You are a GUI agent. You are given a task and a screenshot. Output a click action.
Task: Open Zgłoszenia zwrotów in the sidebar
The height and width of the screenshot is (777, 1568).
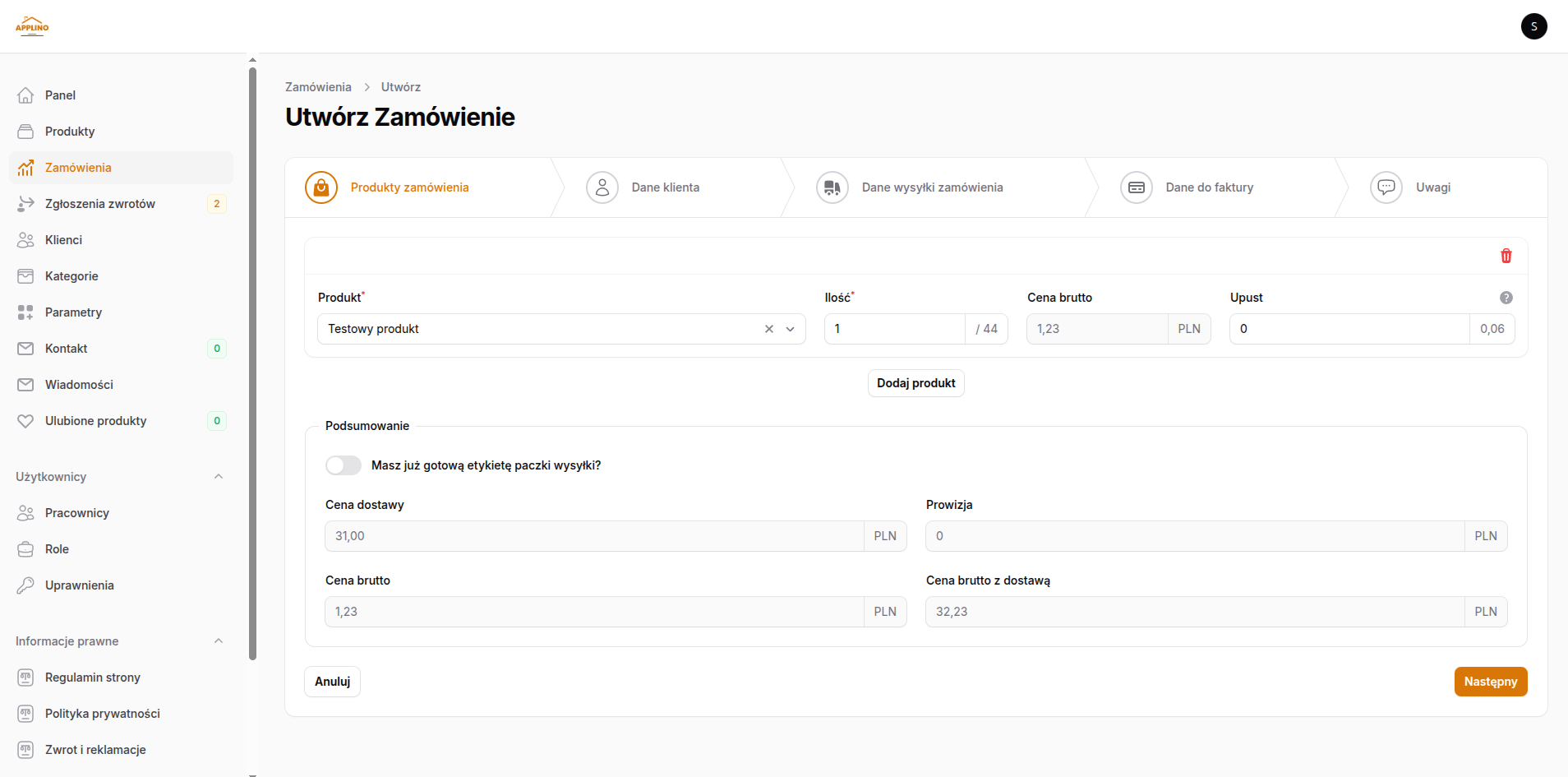(x=99, y=204)
